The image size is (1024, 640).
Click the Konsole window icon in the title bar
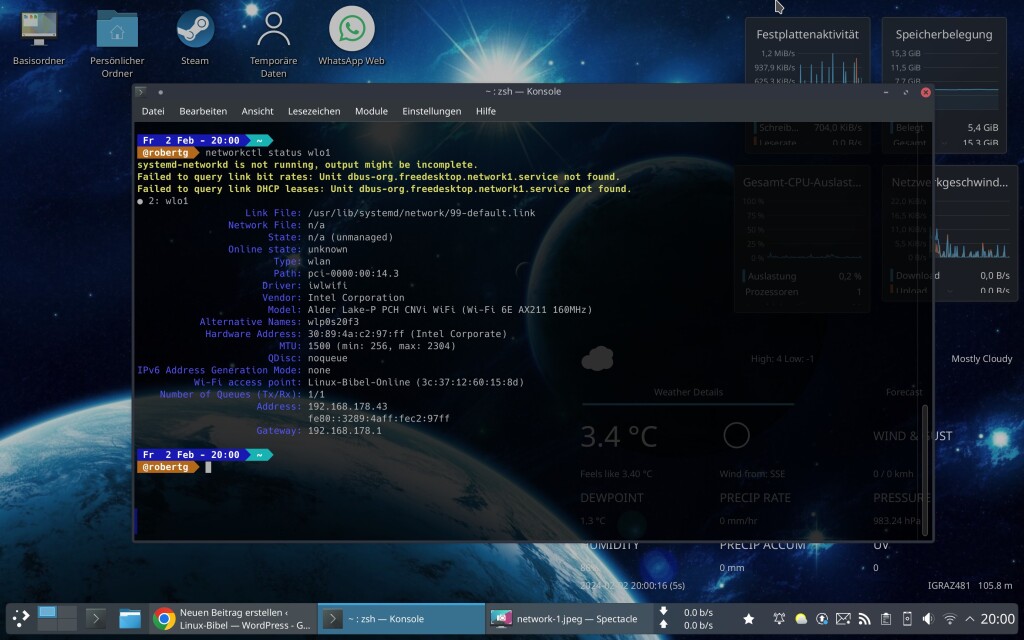tap(141, 92)
